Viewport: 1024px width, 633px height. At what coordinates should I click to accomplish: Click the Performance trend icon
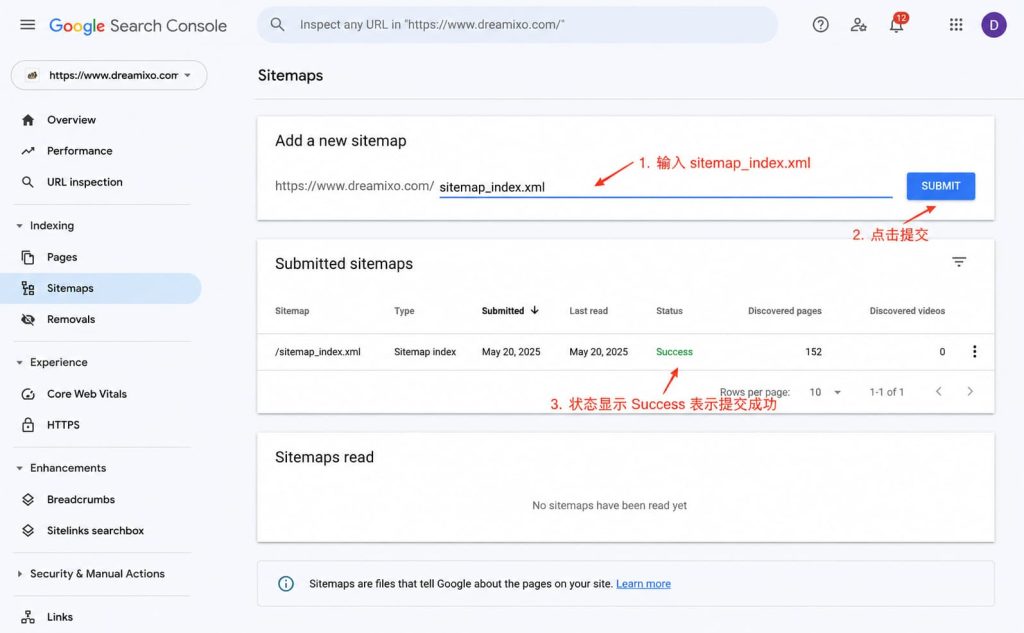[27, 151]
